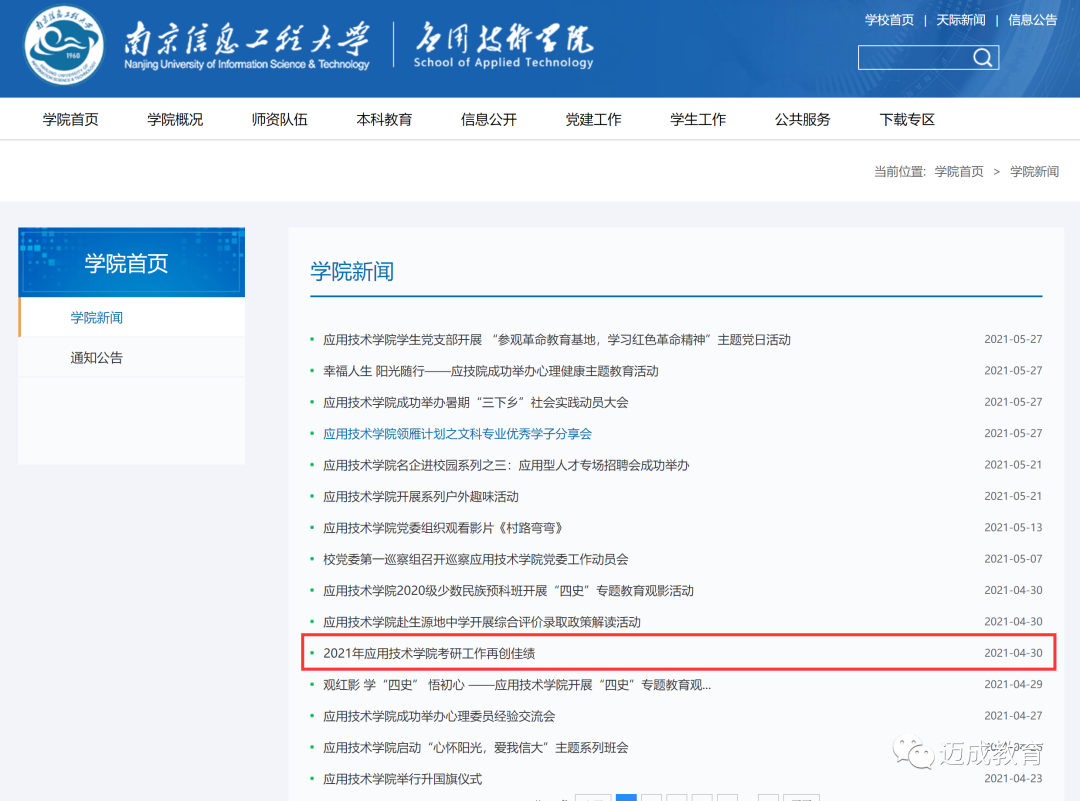Viewport: 1080px width, 801px height.
Task: Open the 本科教育 menu
Action: [x=384, y=118]
